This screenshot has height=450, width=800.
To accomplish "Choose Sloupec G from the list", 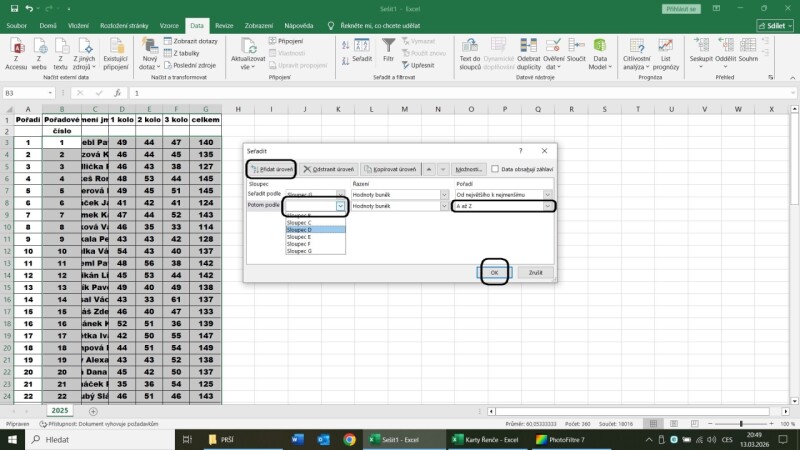I will (315, 251).
